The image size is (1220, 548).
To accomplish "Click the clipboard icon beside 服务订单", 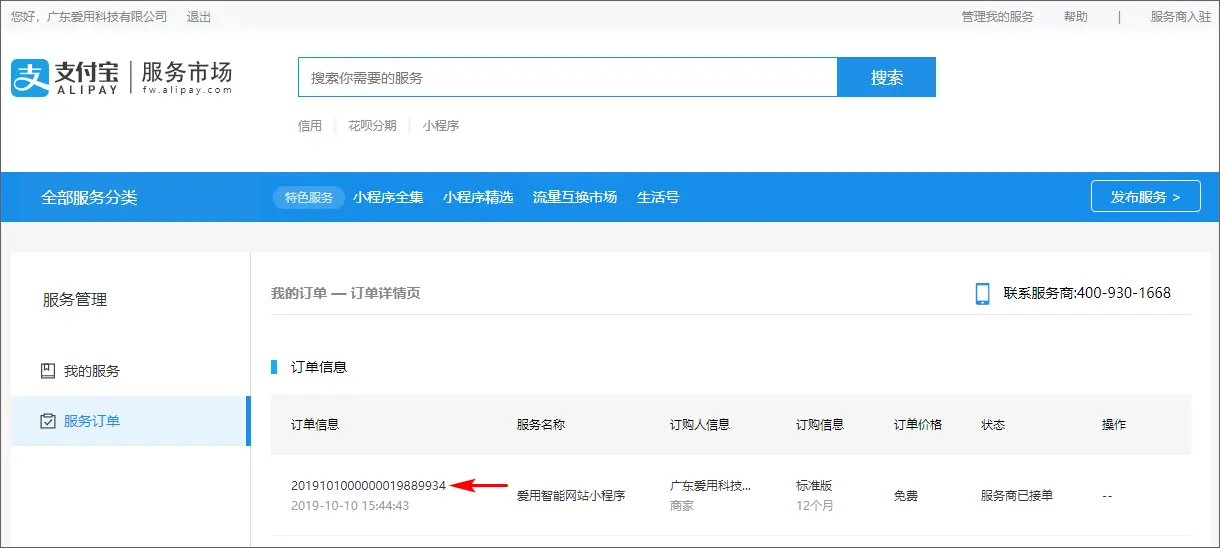I will click(x=48, y=421).
